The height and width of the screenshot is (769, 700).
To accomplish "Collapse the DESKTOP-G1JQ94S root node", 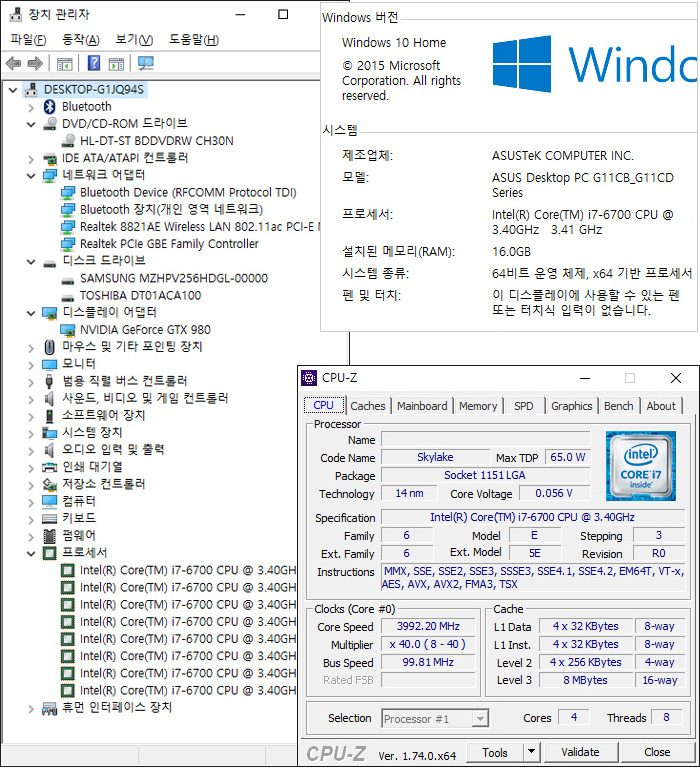I will pyautogui.click(x=13, y=90).
